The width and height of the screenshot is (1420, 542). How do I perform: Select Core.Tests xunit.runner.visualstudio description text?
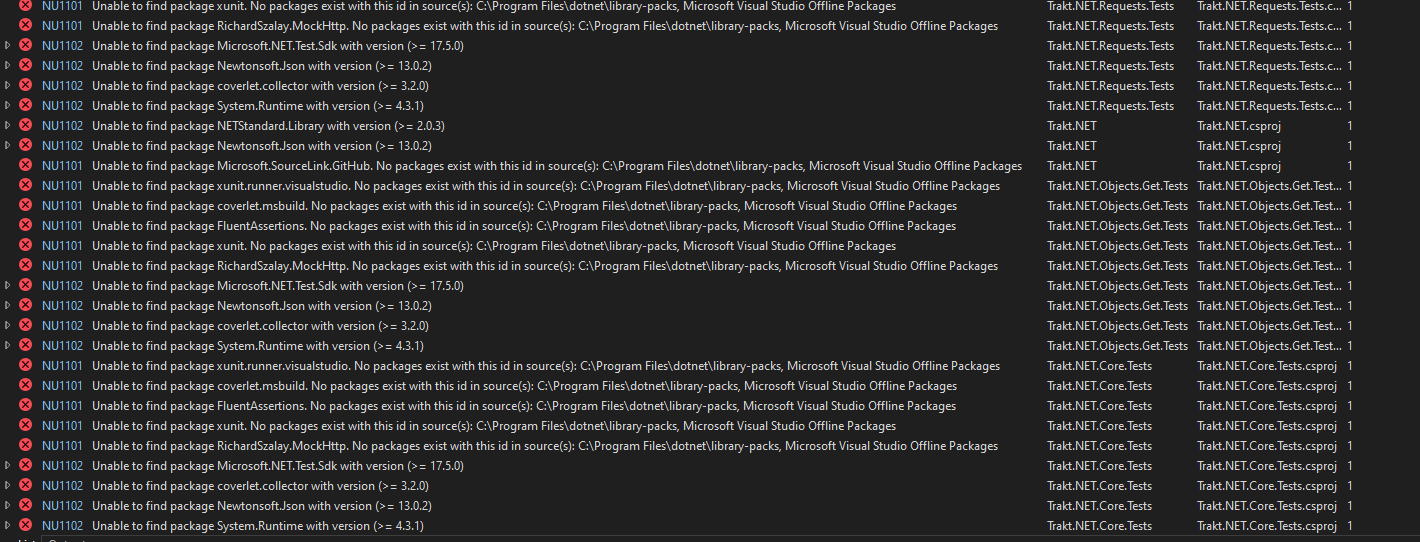tap(546, 366)
